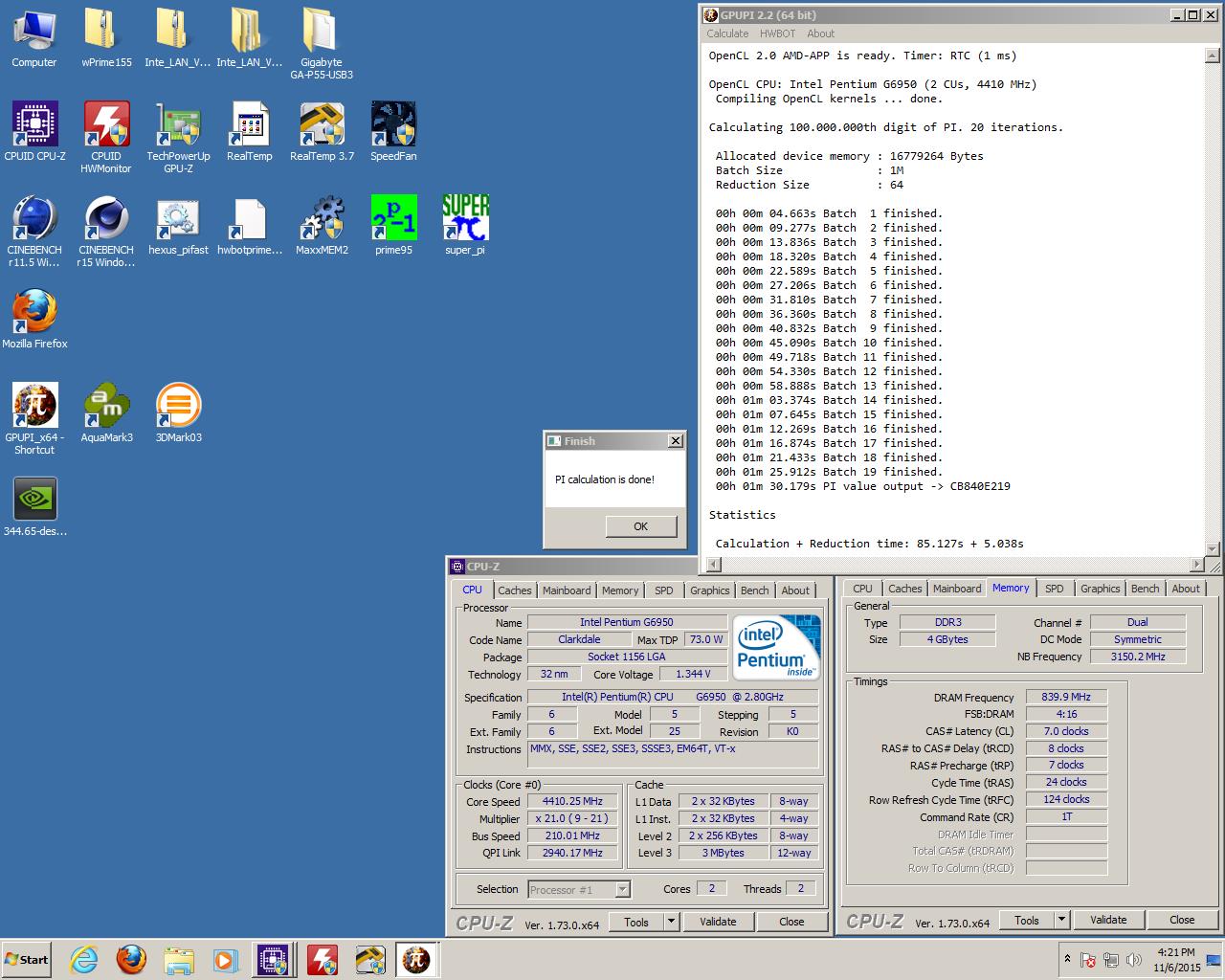The height and width of the screenshot is (980, 1225).
Task: Launch AquaMark3 desktop shortcut
Action: [106, 413]
